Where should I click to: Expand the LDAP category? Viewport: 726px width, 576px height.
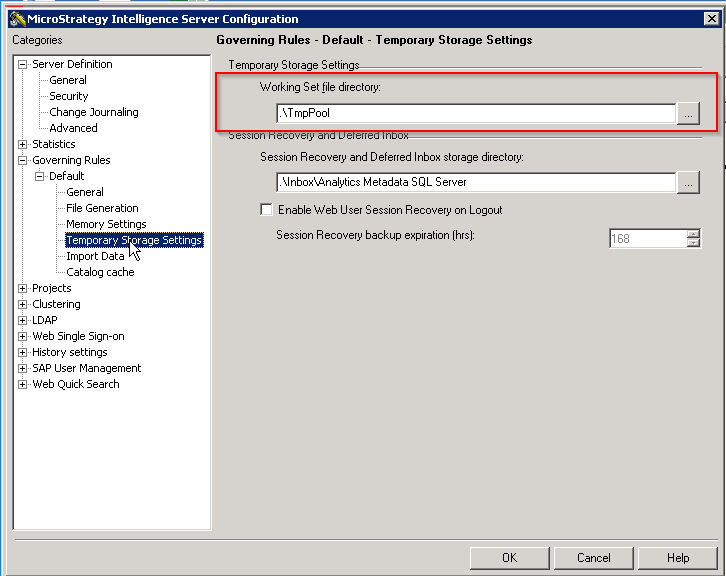point(23,320)
